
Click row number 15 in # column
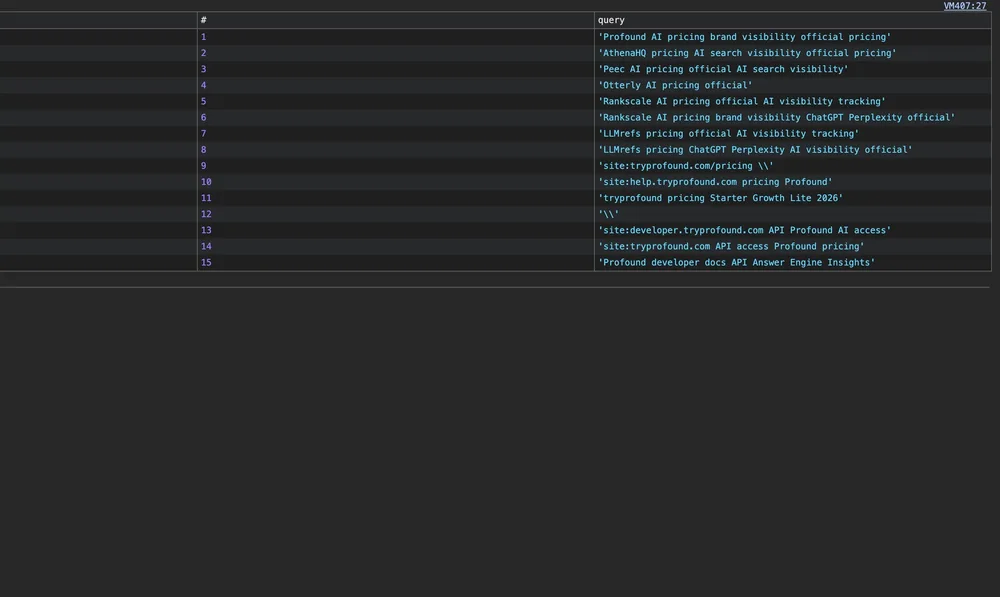206,262
